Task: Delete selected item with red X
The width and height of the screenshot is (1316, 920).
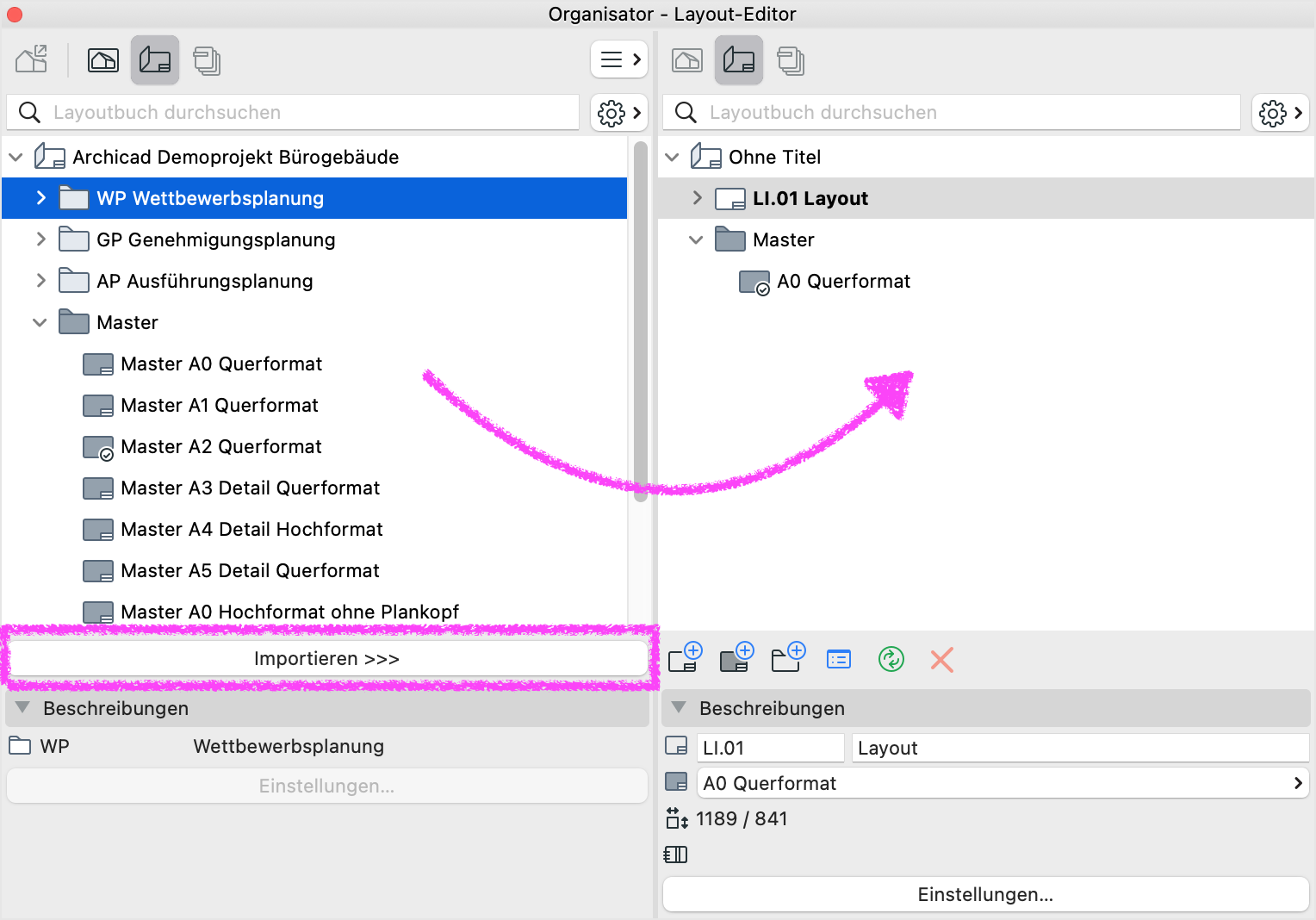Action: pos(941,660)
